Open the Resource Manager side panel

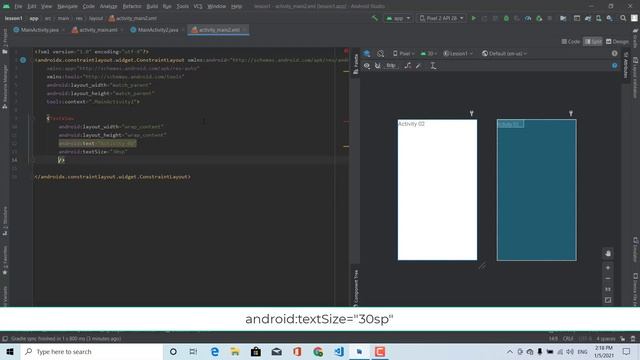tap(5, 87)
